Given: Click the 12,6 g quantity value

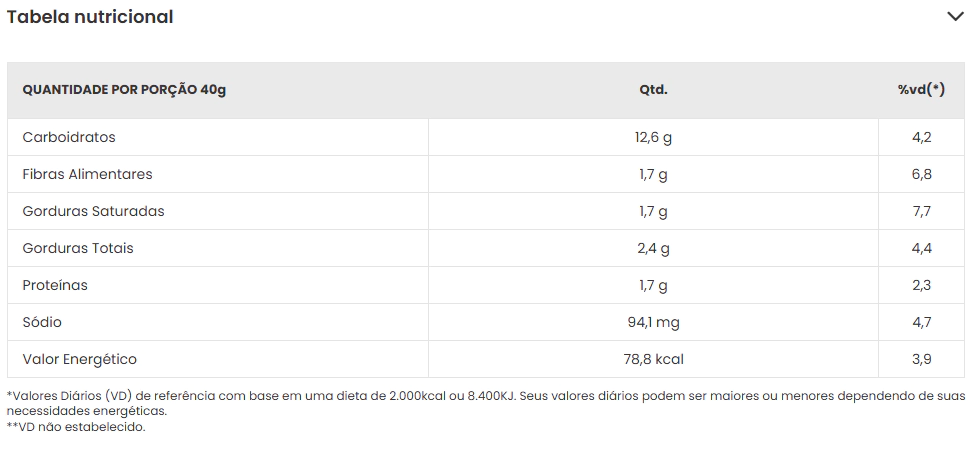Looking at the screenshot, I should [653, 137].
